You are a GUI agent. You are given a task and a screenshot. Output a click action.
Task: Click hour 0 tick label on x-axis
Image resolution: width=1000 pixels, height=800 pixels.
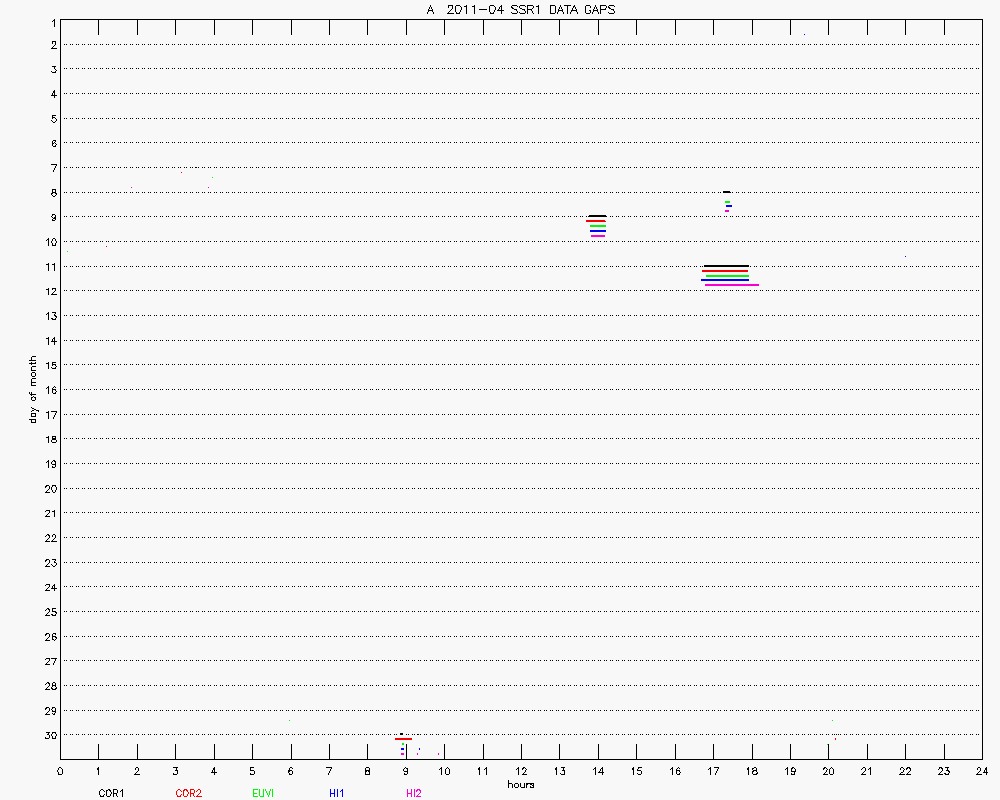click(x=60, y=771)
